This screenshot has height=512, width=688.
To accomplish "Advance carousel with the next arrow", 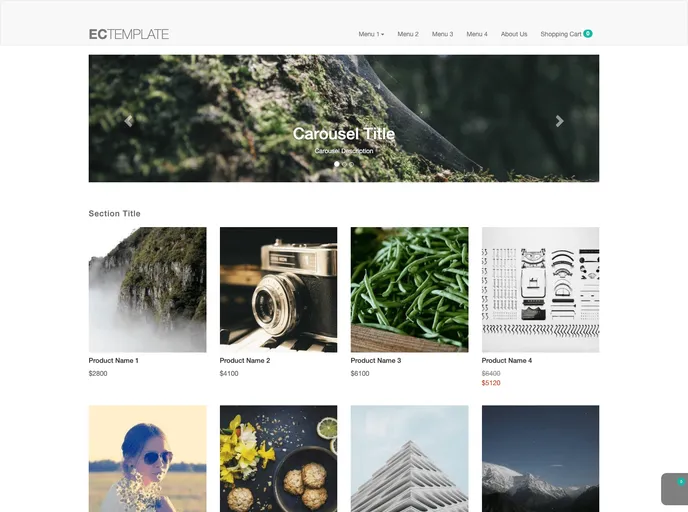I will click(559, 121).
